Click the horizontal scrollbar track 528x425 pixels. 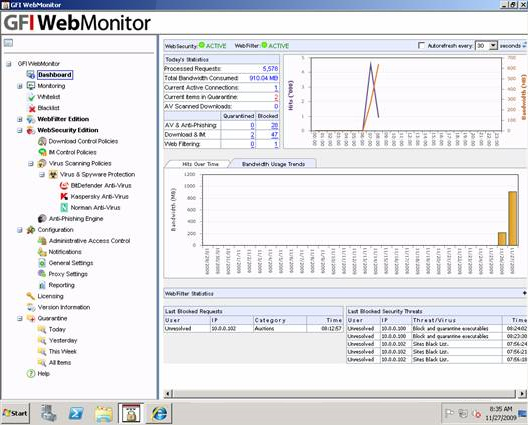coord(344,393)
